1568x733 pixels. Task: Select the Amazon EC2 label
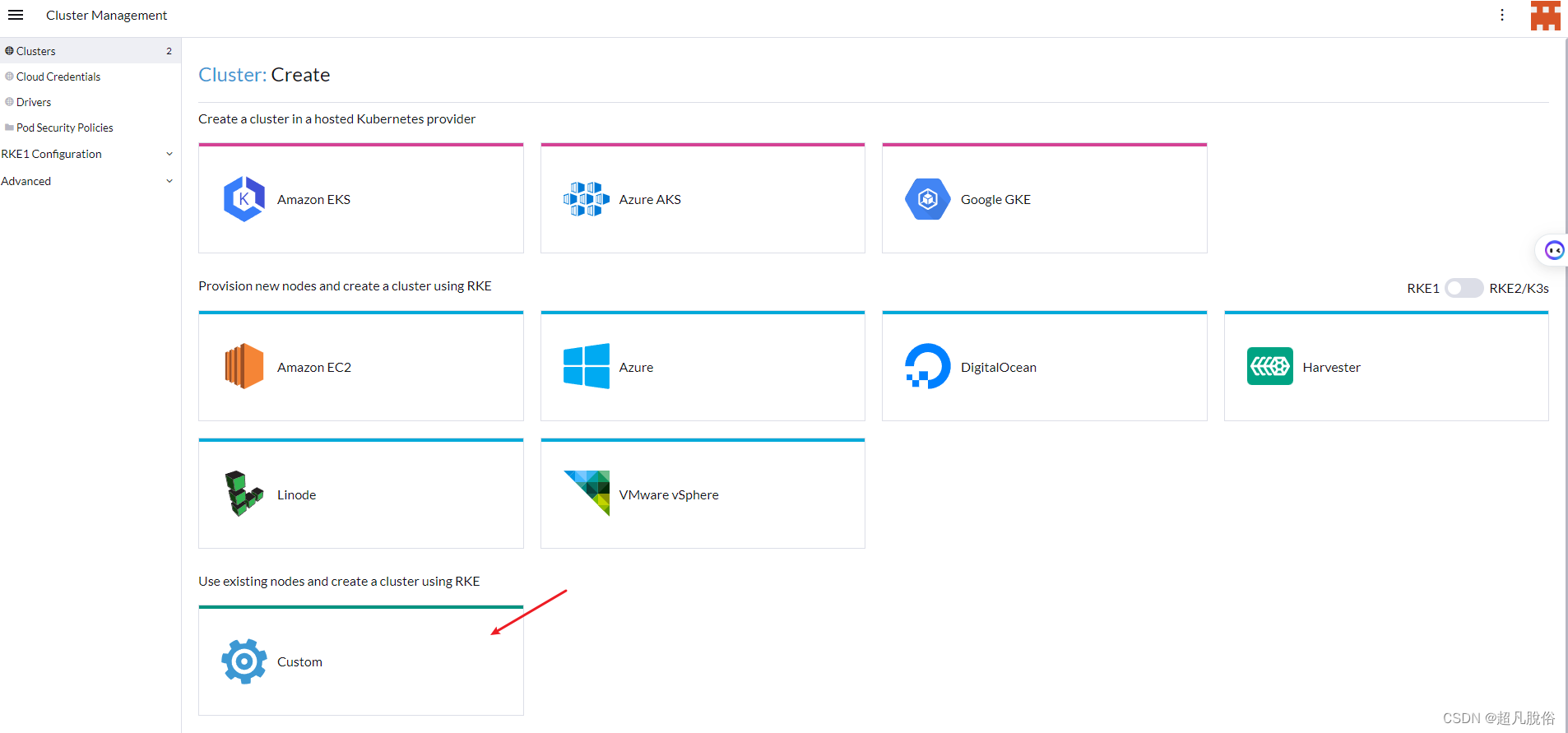pyautogui.click(x=314, y=367)
